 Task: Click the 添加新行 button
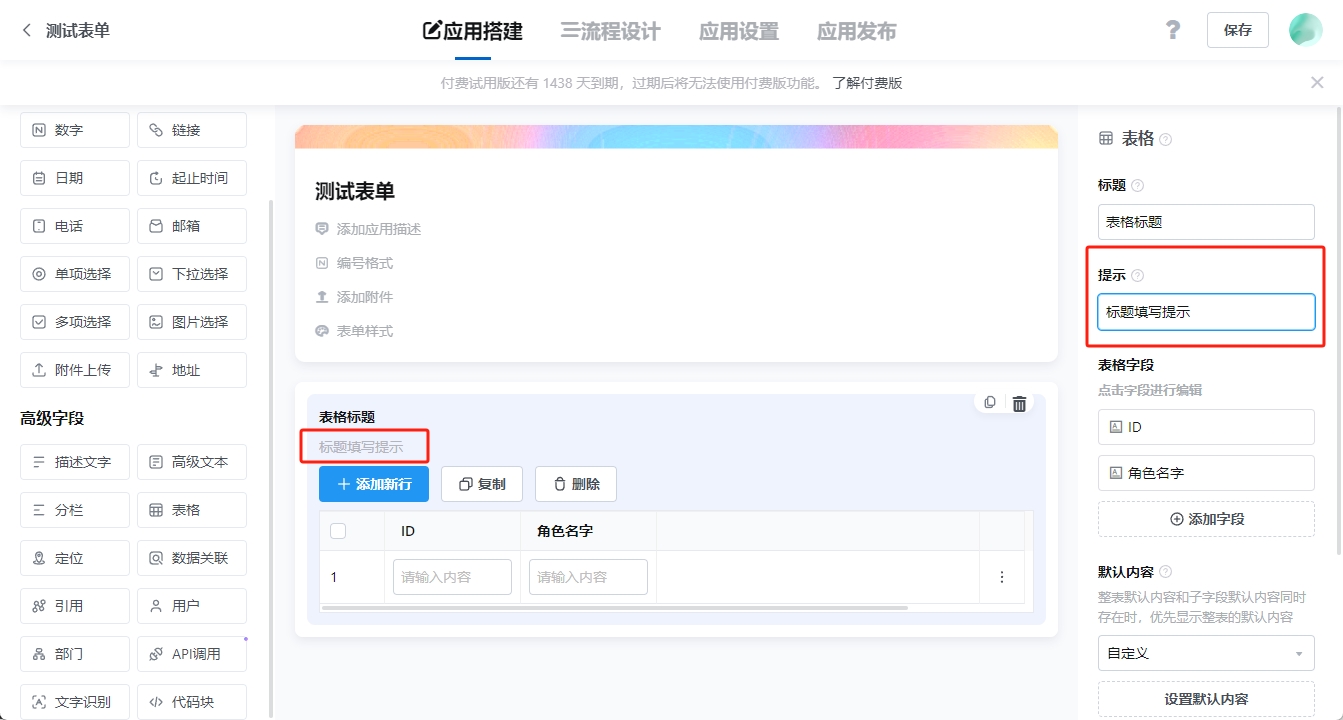[x=373, y=484]
